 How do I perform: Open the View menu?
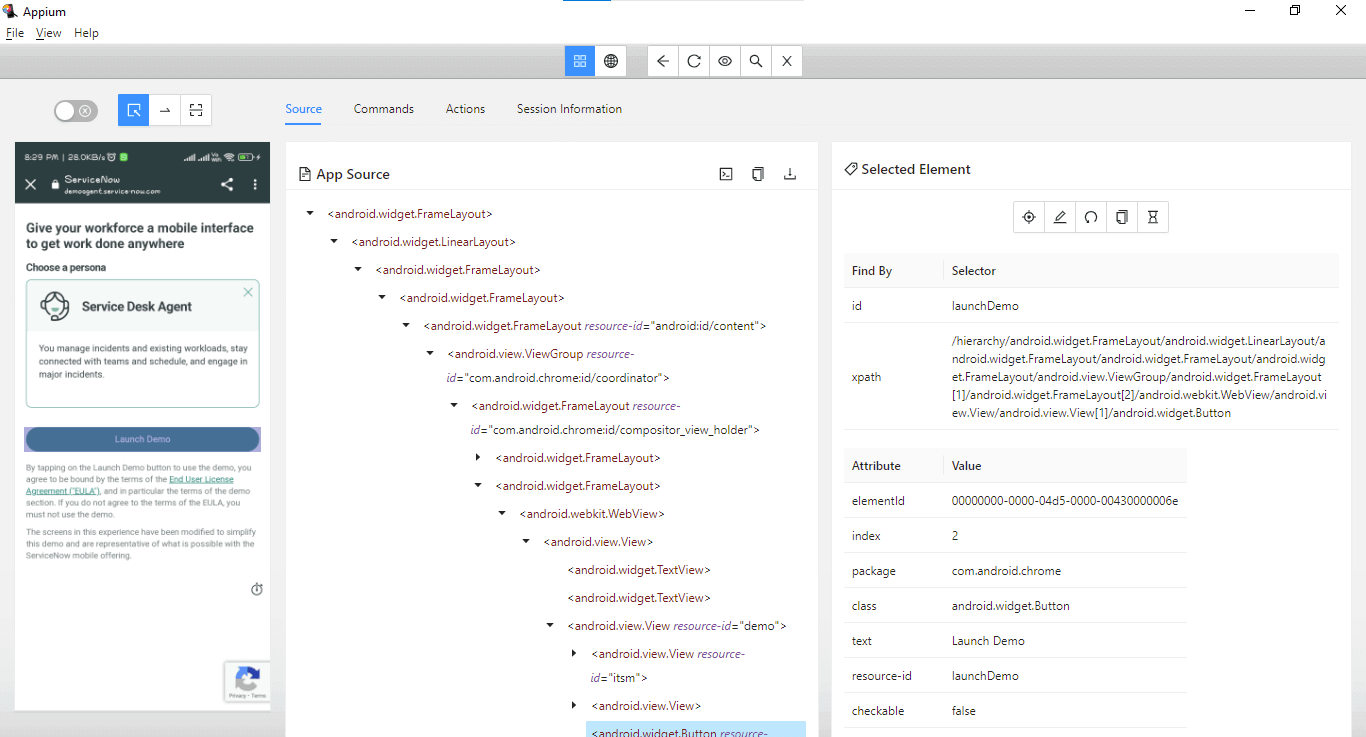tap(48, 33)
